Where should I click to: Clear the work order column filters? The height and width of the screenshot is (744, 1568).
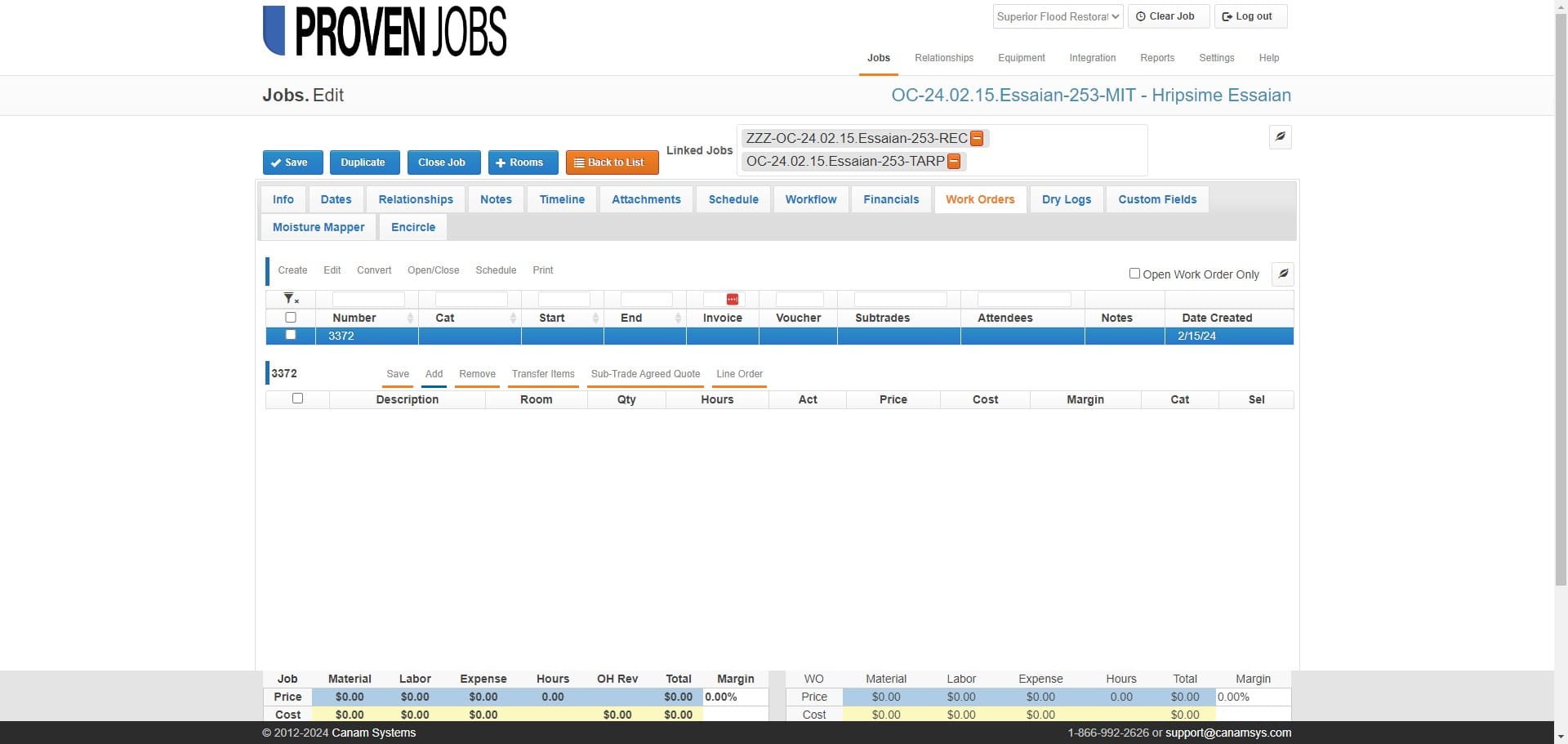tap(290, 298)
